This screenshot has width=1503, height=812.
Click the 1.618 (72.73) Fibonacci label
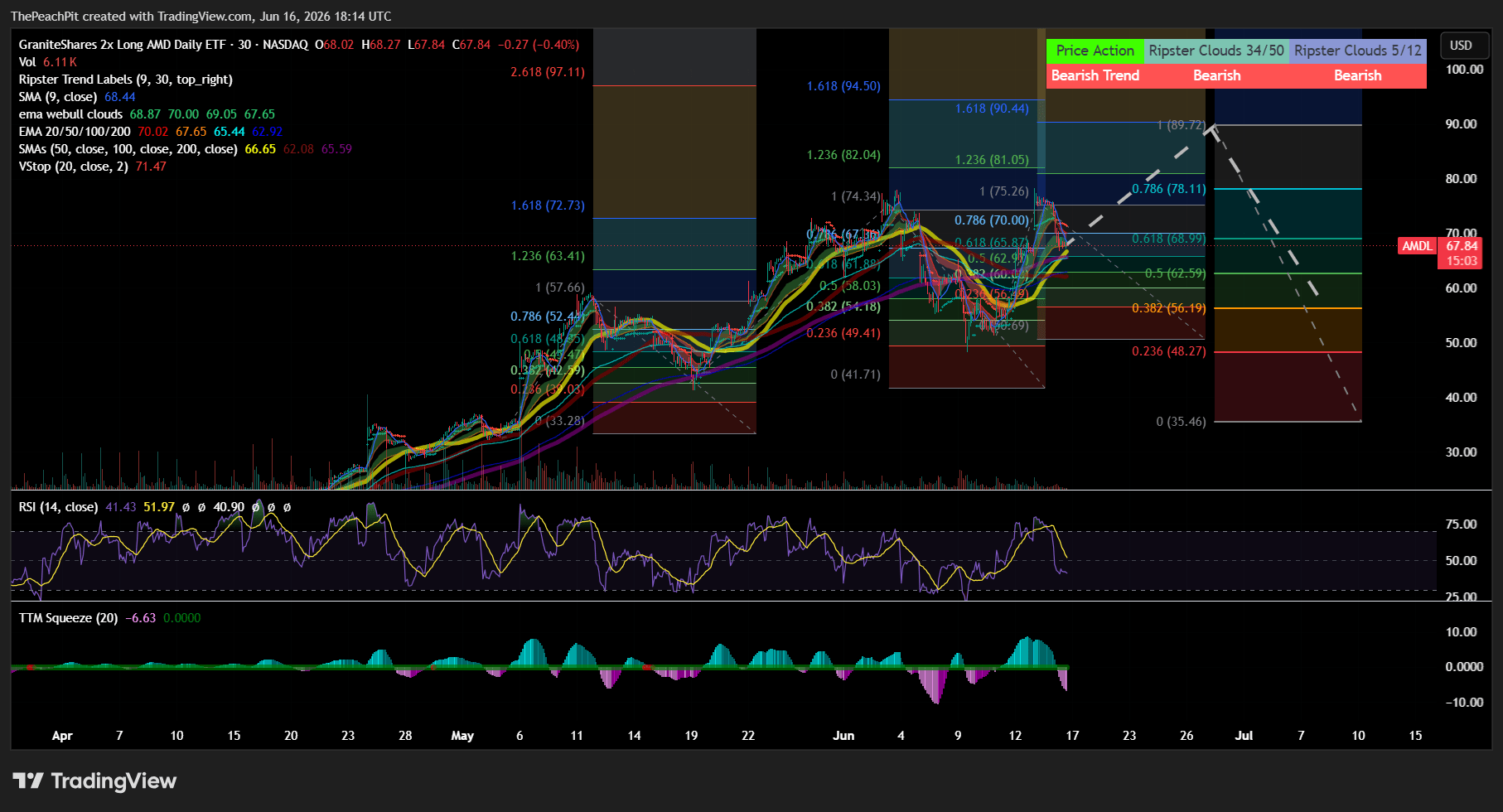548,205
